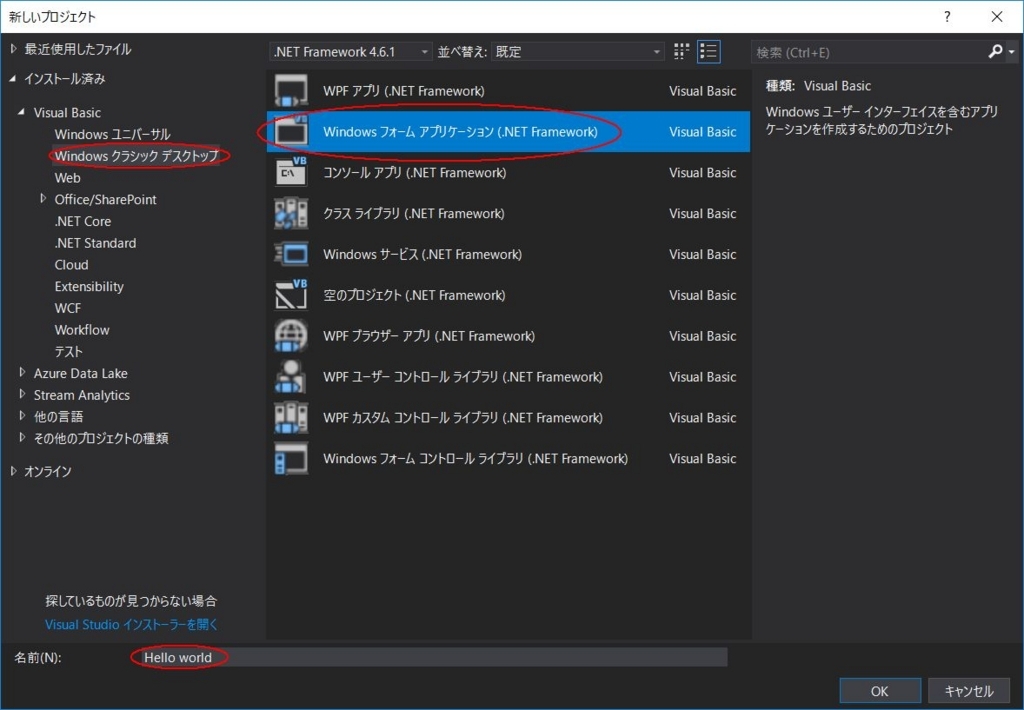The image size is (1024, 710).
Task: Open the .NET Framework 4.6.1 version dropdown
Action: [351, 52]
